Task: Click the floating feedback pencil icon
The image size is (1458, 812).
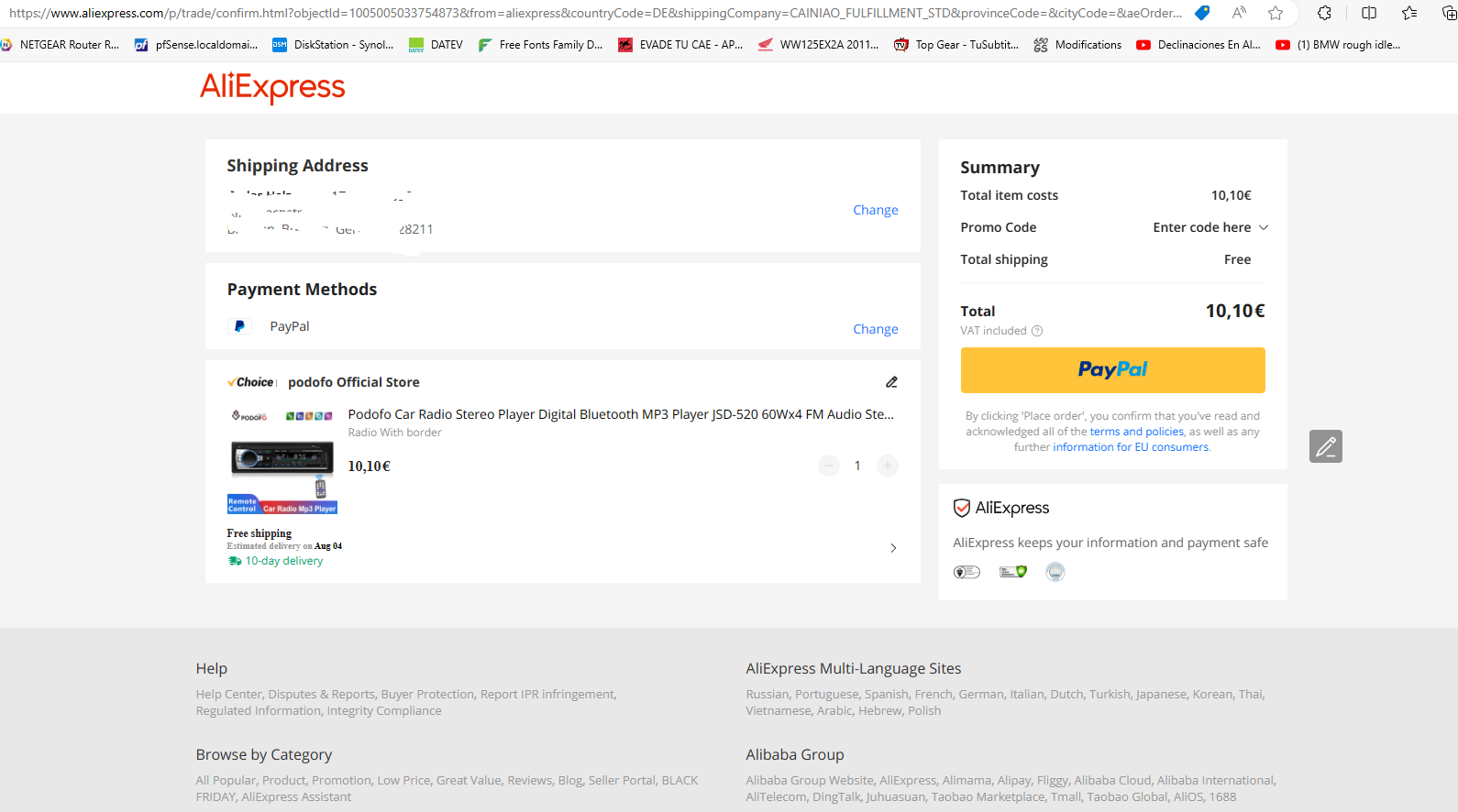Action: pyautogui.click(x=1325, y=446)
